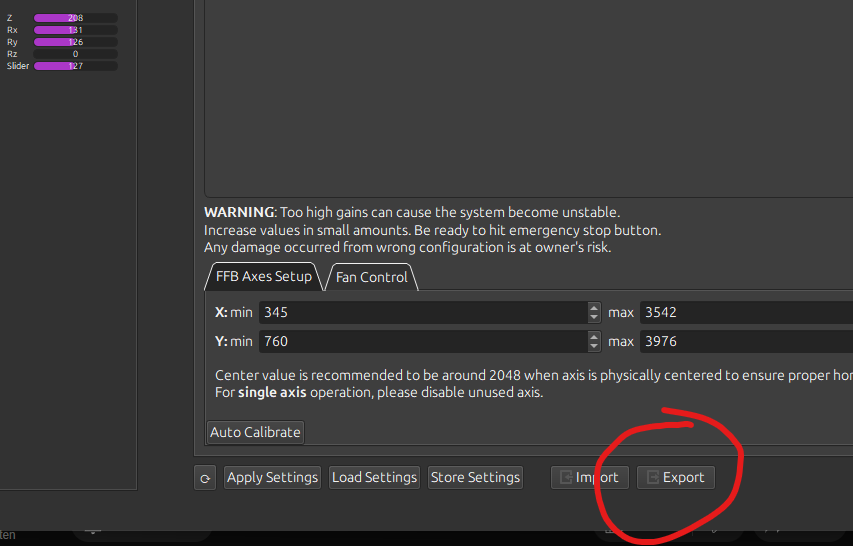Click the Slider axis value bar
The width and height of the screenshot is (853, 546).
[76, 66]
